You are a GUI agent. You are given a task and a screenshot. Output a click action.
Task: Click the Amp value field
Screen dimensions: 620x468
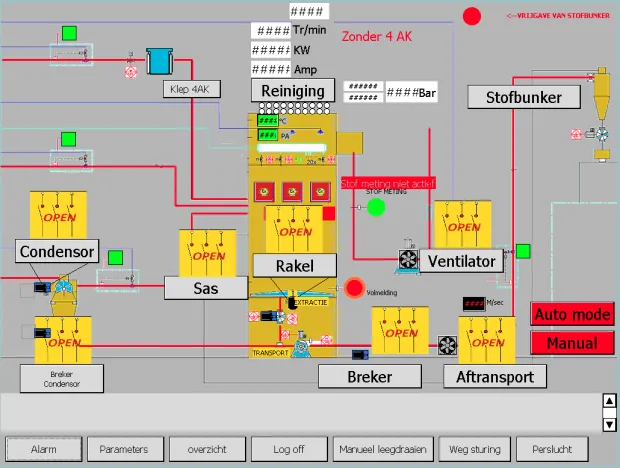271,69
